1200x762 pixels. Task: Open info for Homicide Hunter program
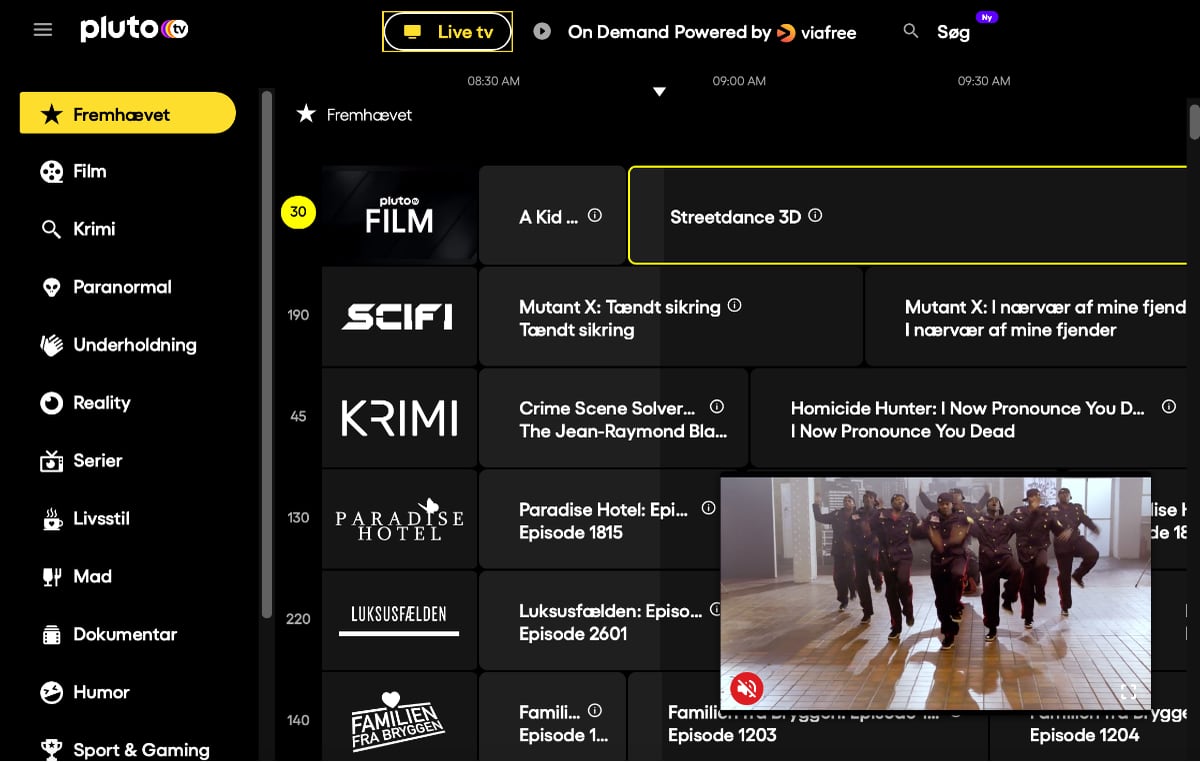coord(1168,407)
